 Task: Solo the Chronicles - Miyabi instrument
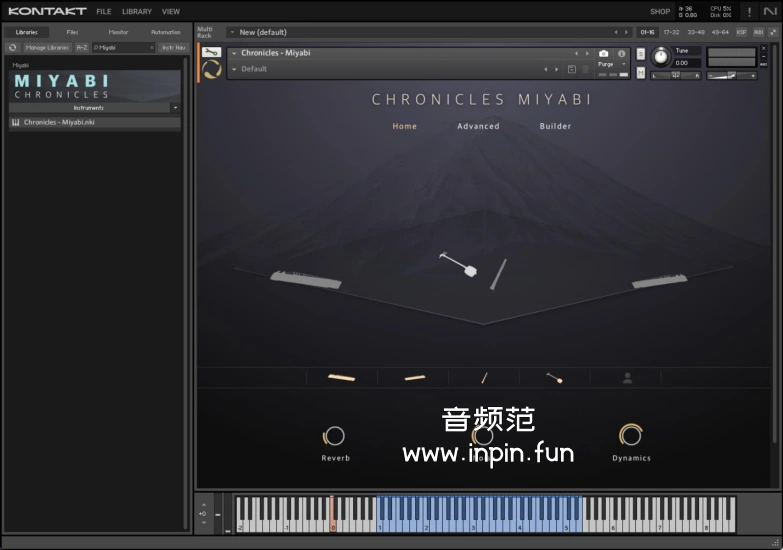(641, 54)
